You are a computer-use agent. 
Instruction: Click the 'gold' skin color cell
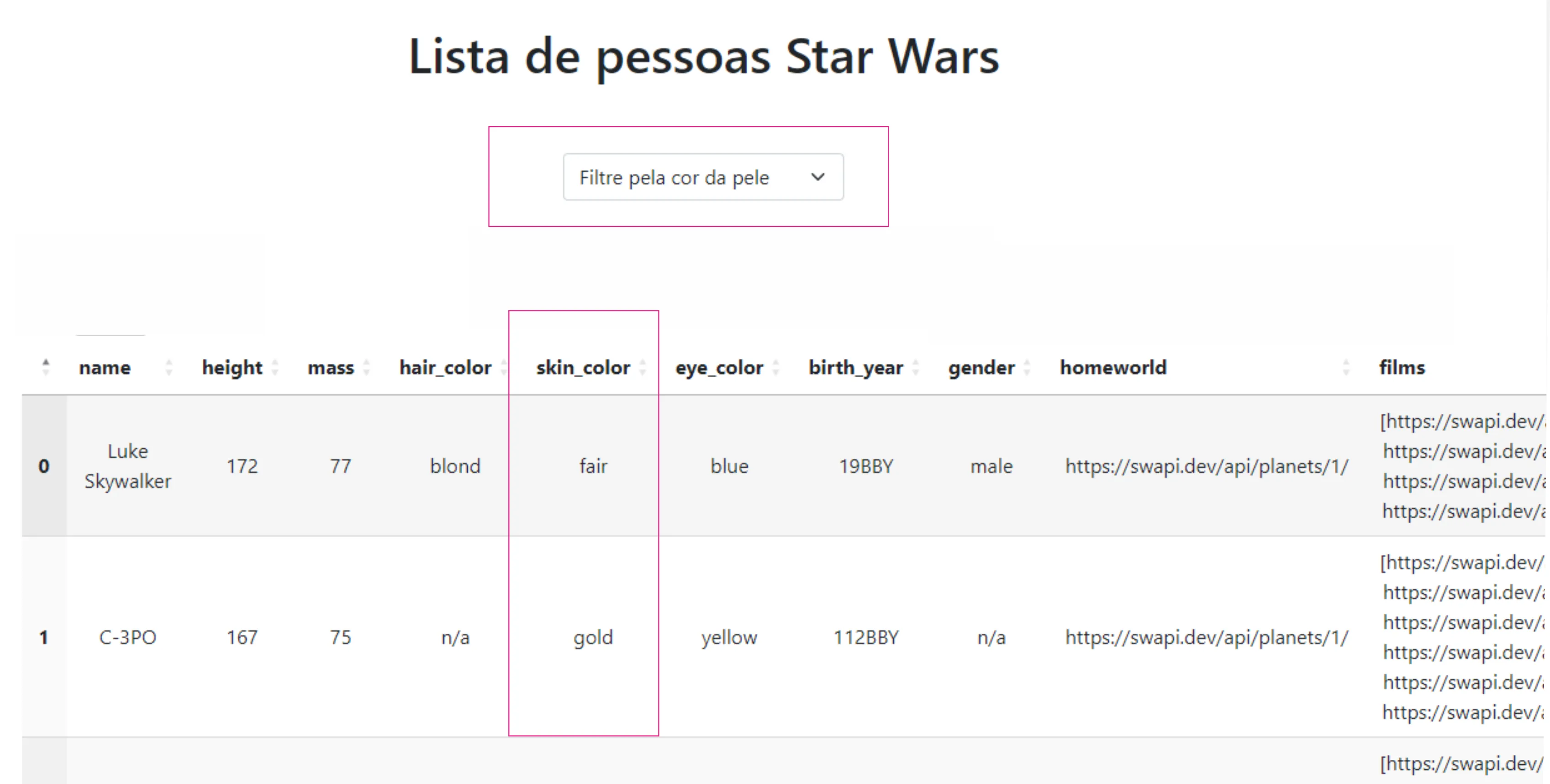pyautogui.click(x=593, y=637)
